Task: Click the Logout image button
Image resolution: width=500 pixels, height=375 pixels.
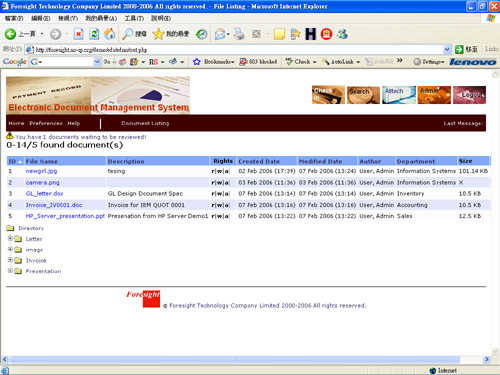Action: (x=469, y=95)
